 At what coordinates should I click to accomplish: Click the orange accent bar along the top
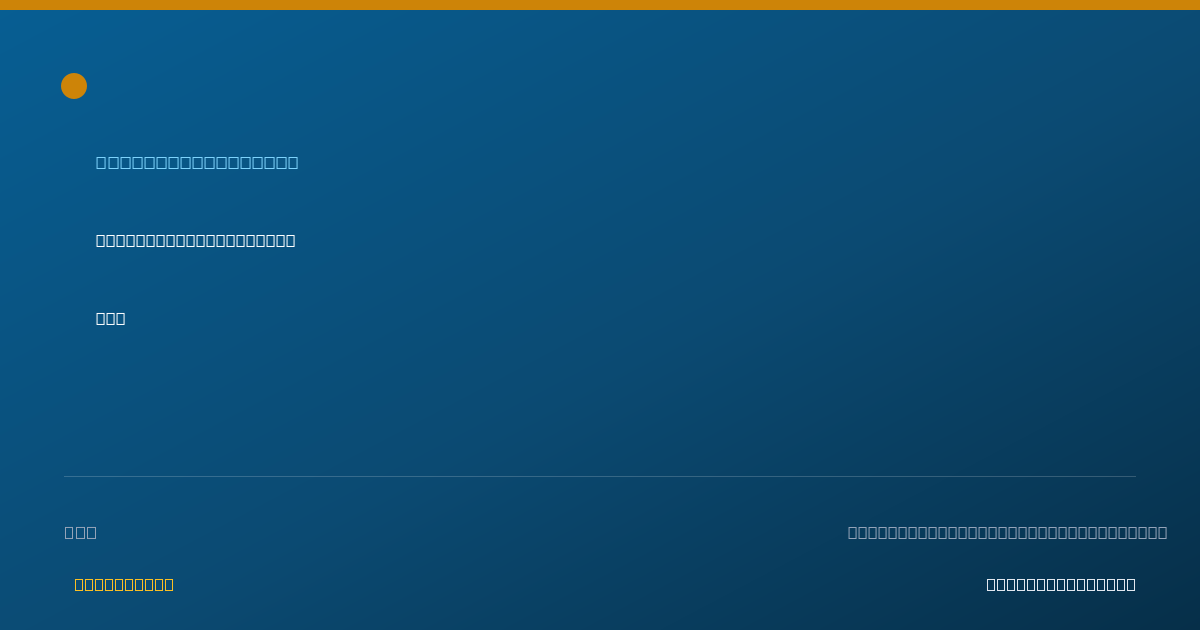click(600, 5)
